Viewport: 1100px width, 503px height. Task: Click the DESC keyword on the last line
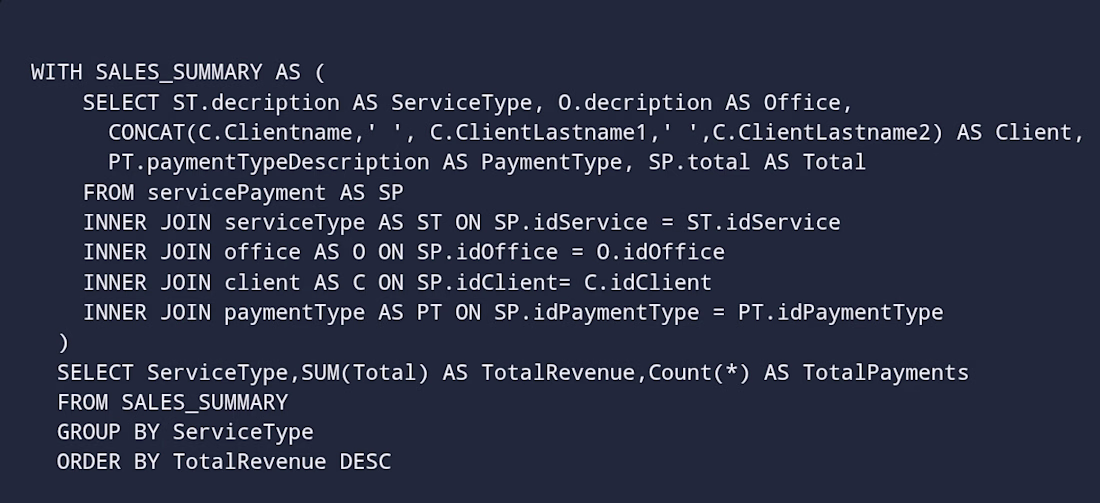point(365,462)
